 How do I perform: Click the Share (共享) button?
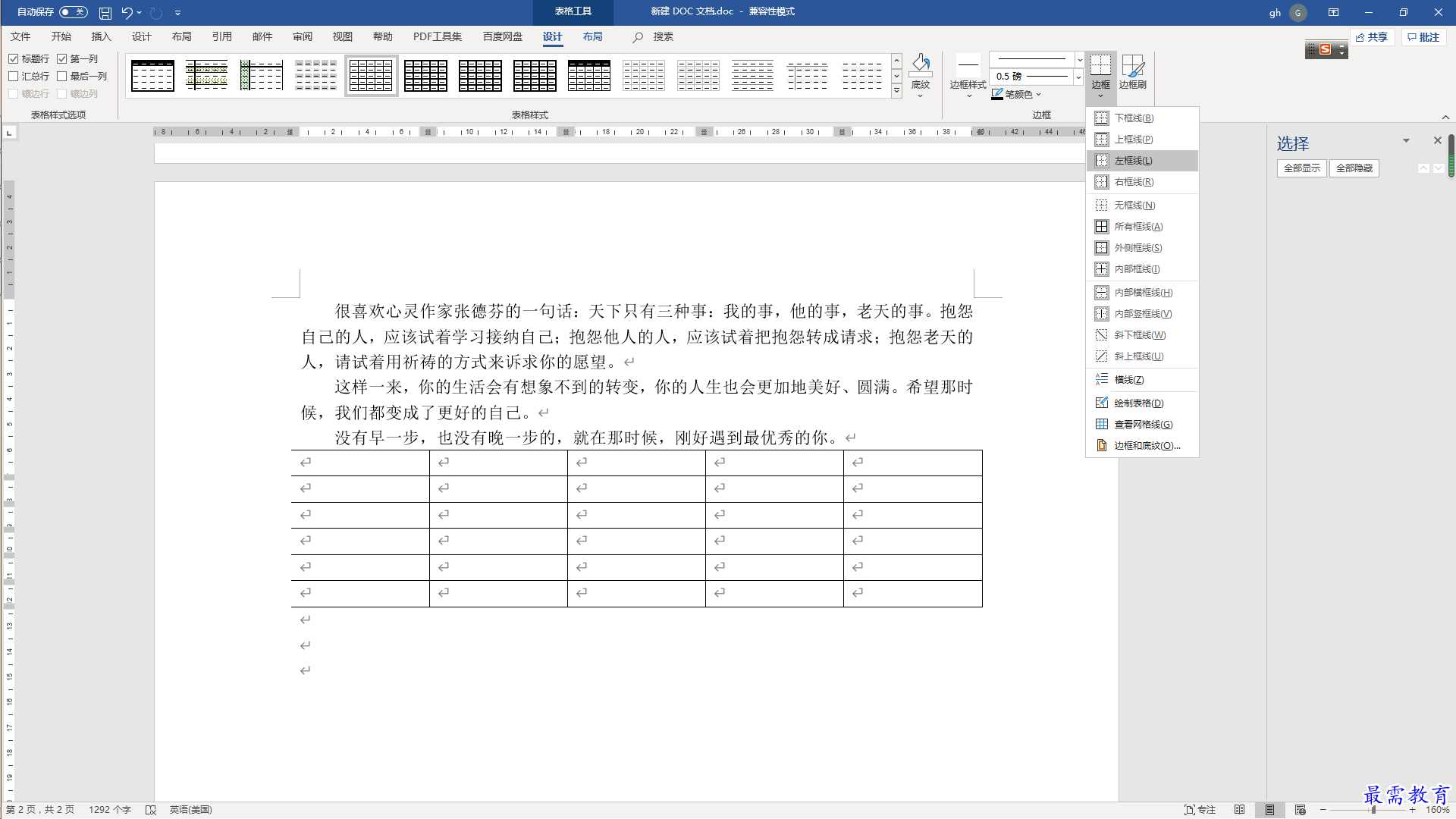1372,37
